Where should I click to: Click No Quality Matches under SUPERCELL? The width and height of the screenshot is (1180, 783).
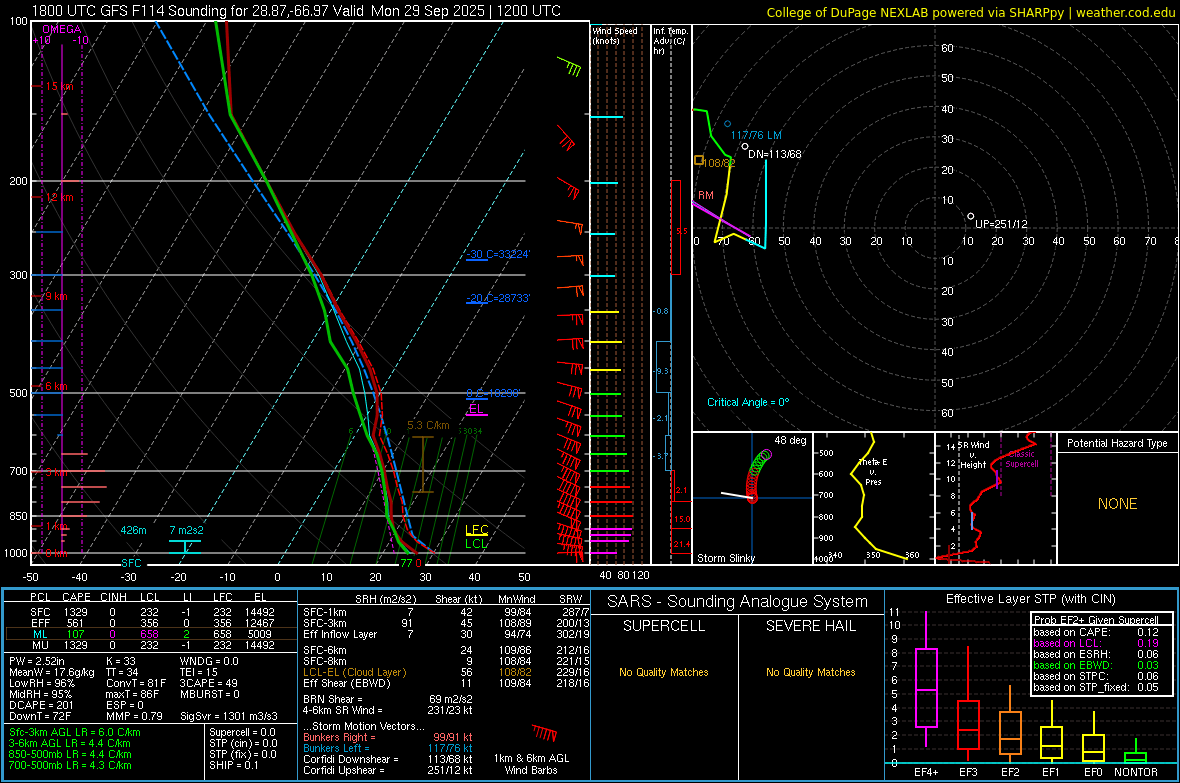coord(664,672)
